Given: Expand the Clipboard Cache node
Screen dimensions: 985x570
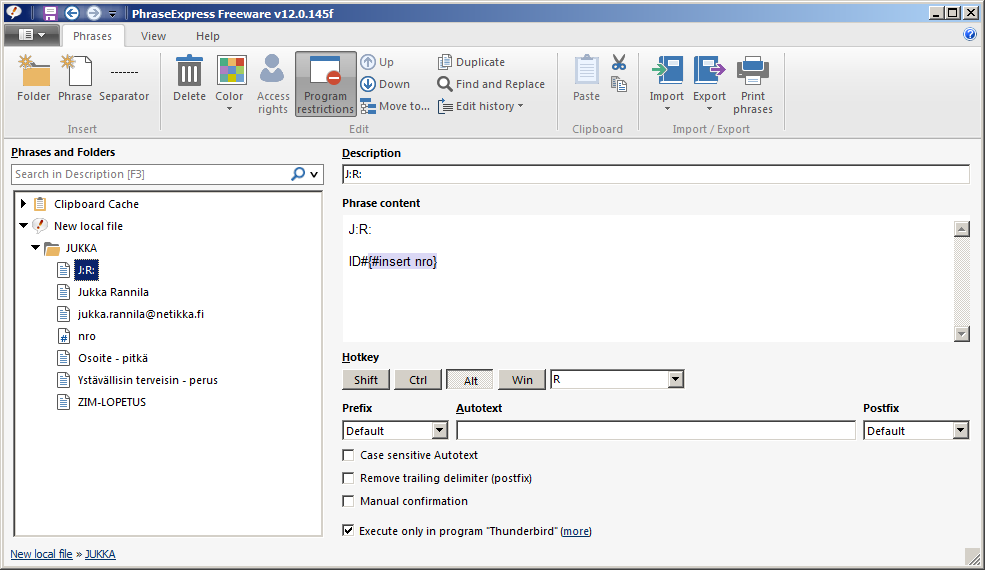Looking at the screenshot, I should coord(23,204).
